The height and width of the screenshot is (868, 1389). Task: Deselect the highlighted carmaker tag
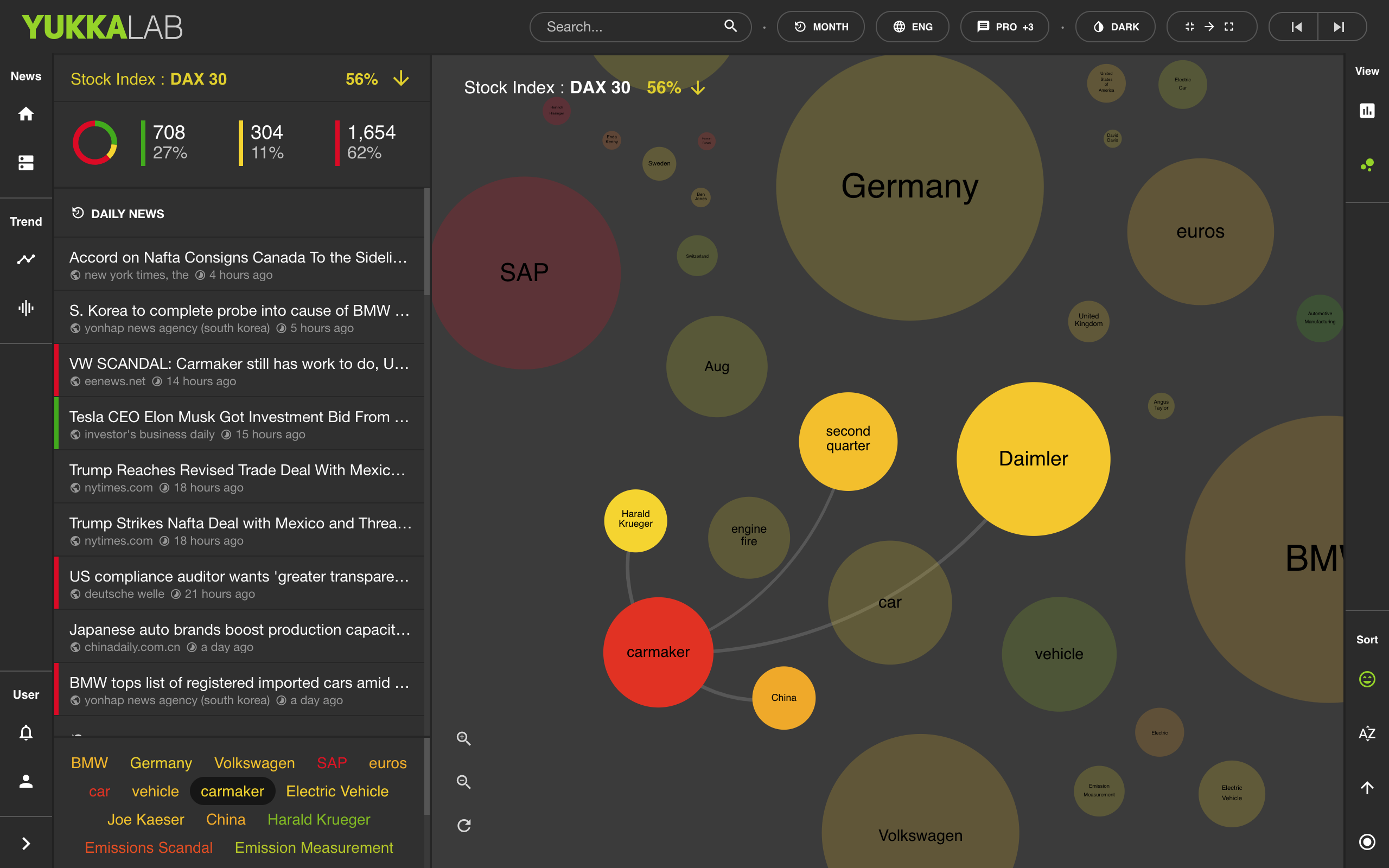click(x=232, y=791)
